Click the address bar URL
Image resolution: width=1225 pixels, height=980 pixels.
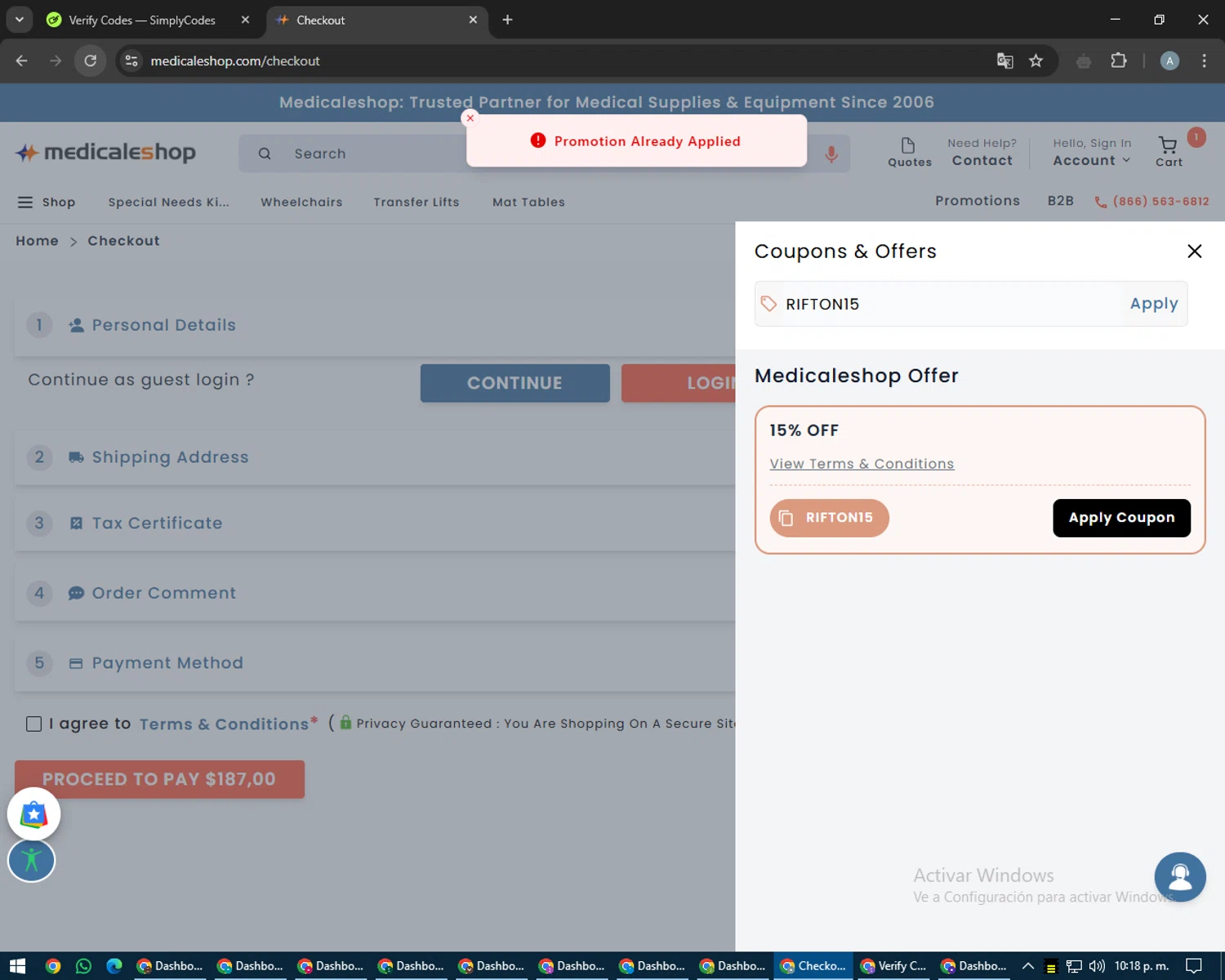pyautogui.click(x=235, y=60)
